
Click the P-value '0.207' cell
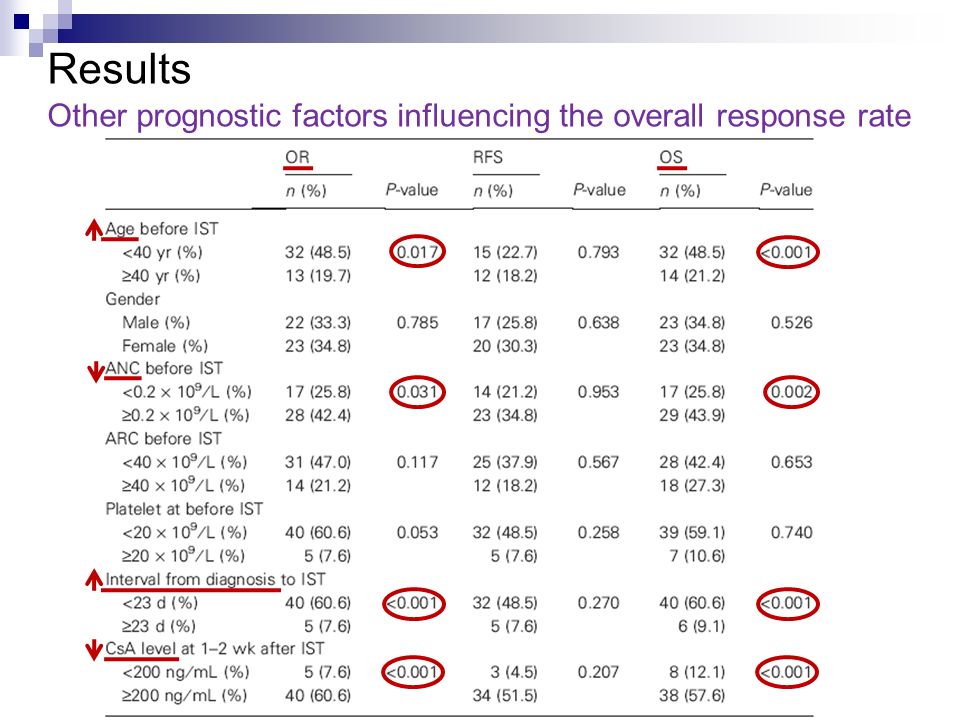pos(598,672)
